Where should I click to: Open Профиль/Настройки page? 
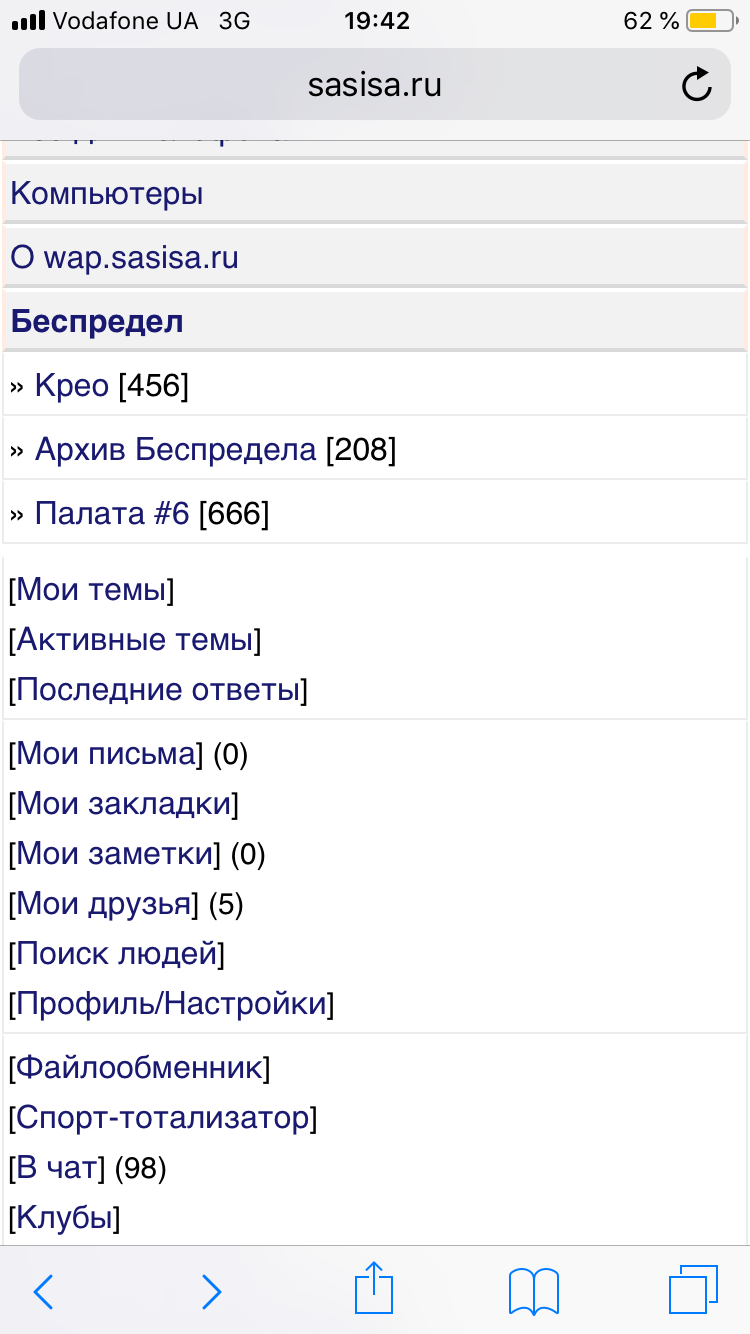pos(171,1003)
